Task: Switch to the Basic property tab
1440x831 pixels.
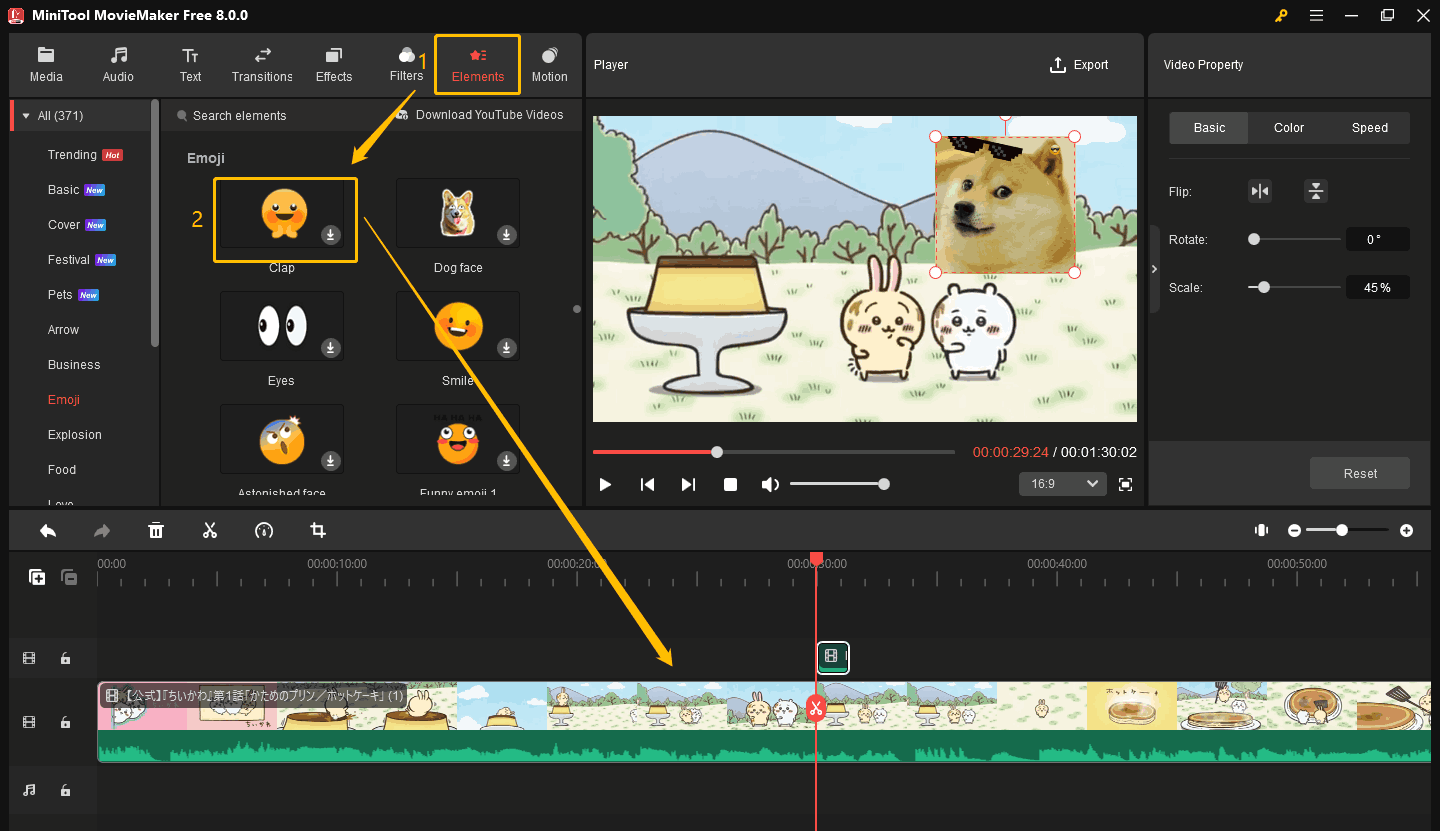Action: (1209, 128)
